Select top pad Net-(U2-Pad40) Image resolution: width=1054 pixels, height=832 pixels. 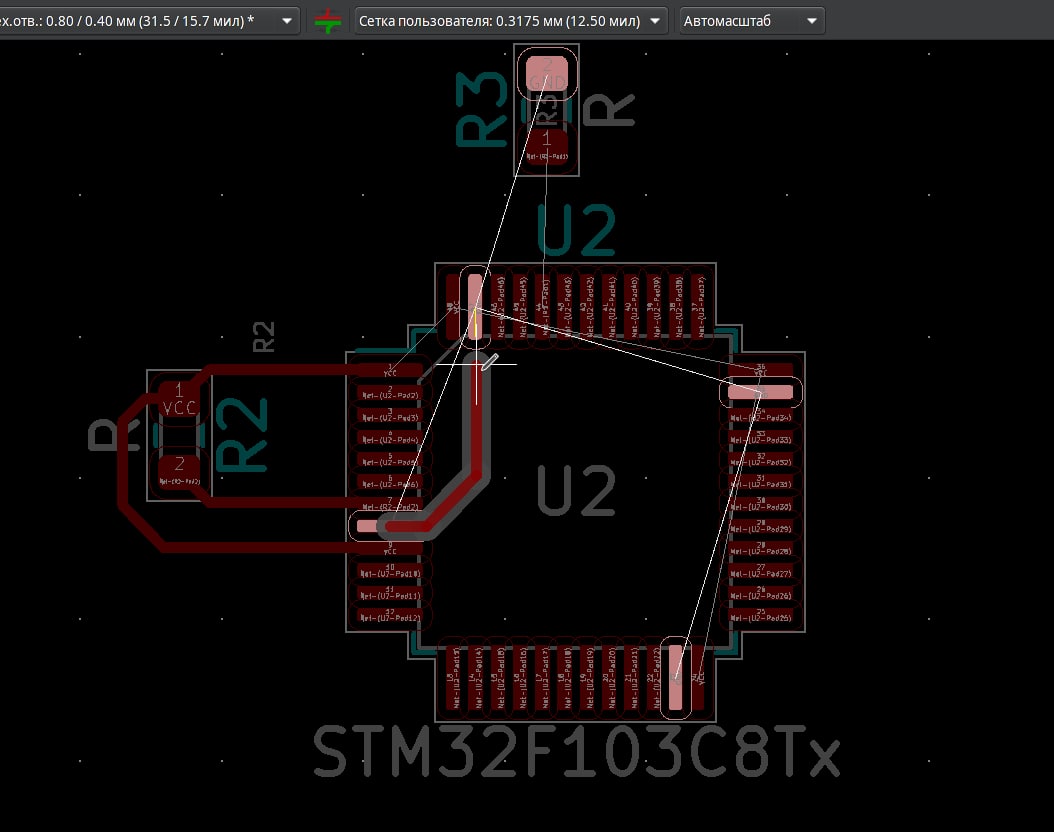(632, 306)
